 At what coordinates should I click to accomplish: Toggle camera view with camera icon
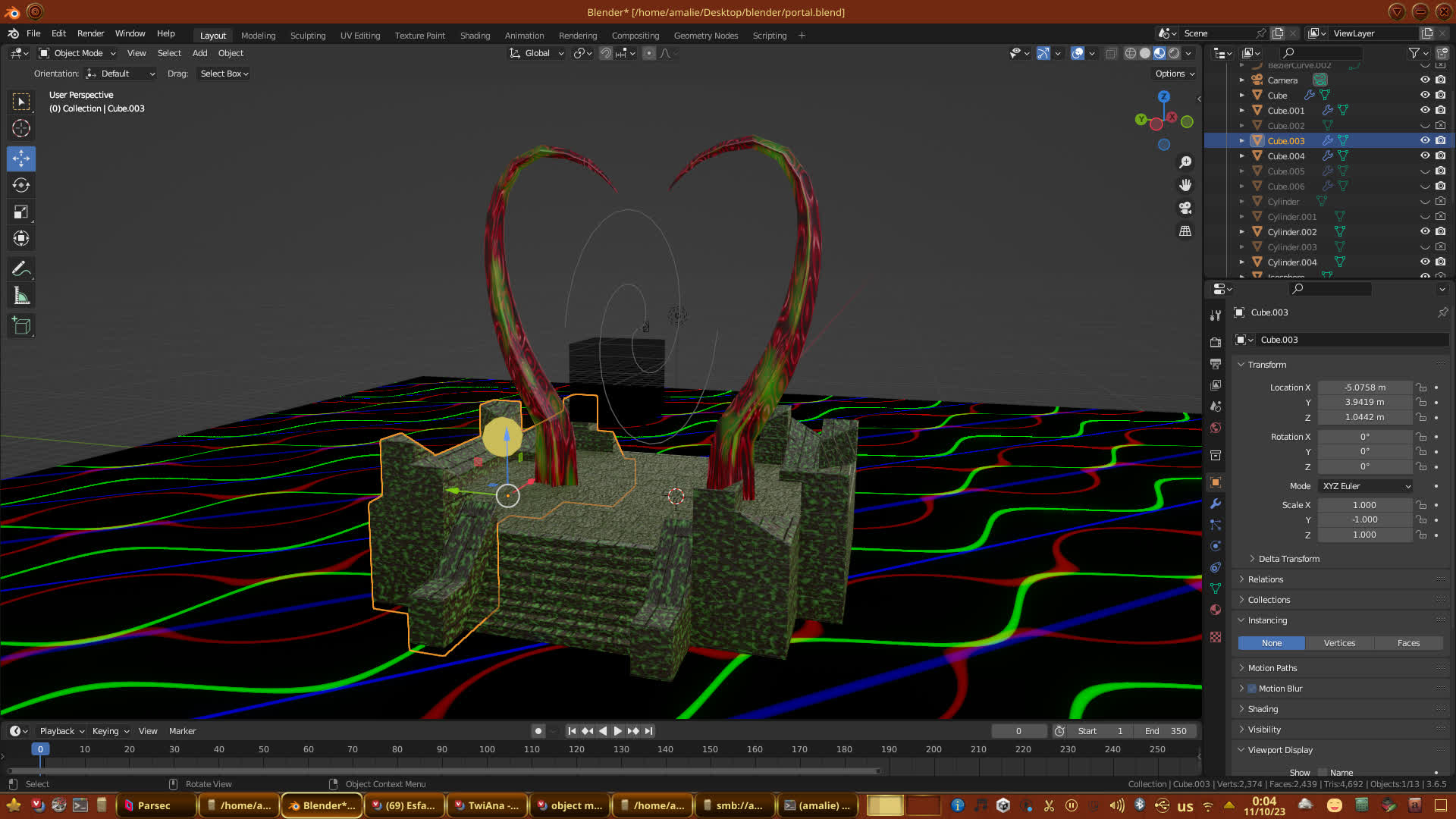1185,208
